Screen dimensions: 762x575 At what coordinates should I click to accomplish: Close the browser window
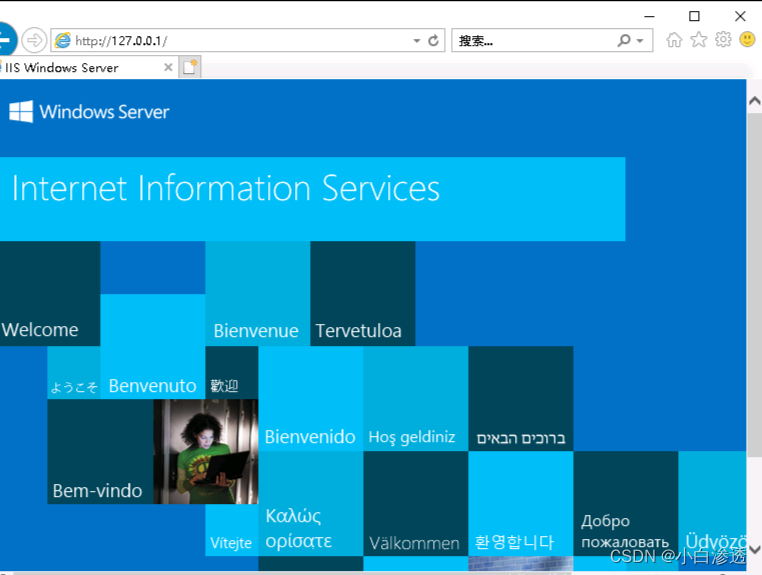[x=740, y=16]
